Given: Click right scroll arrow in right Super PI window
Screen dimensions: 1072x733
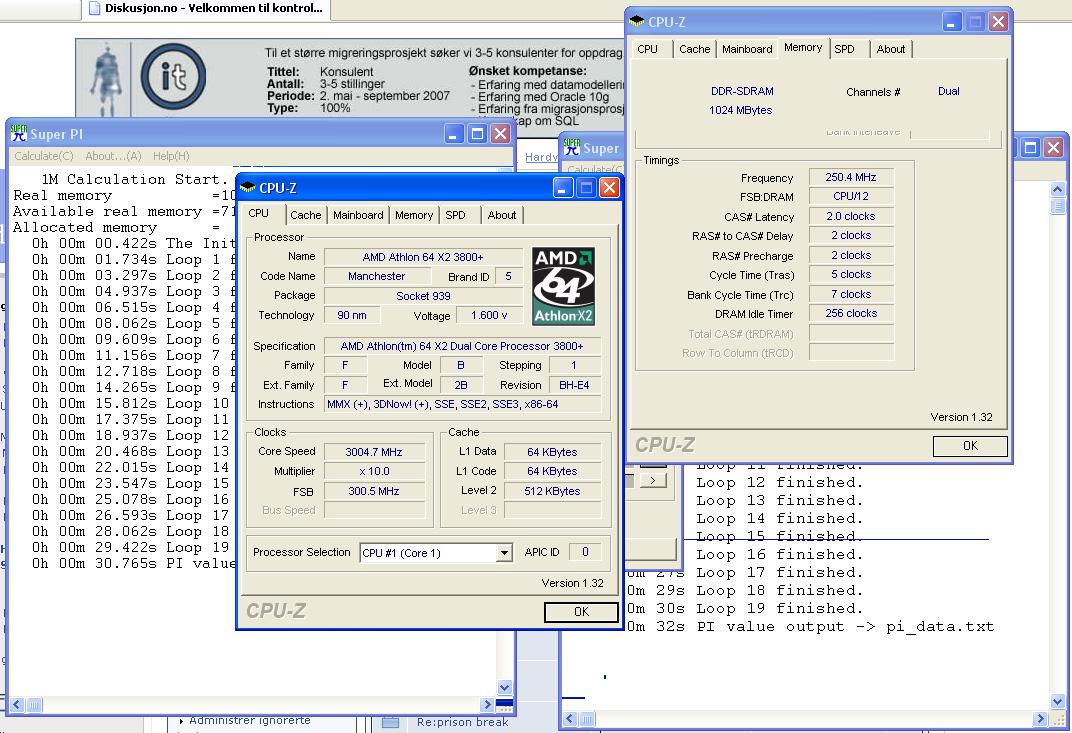Looking at the screenshot, I should [1041, 719].
